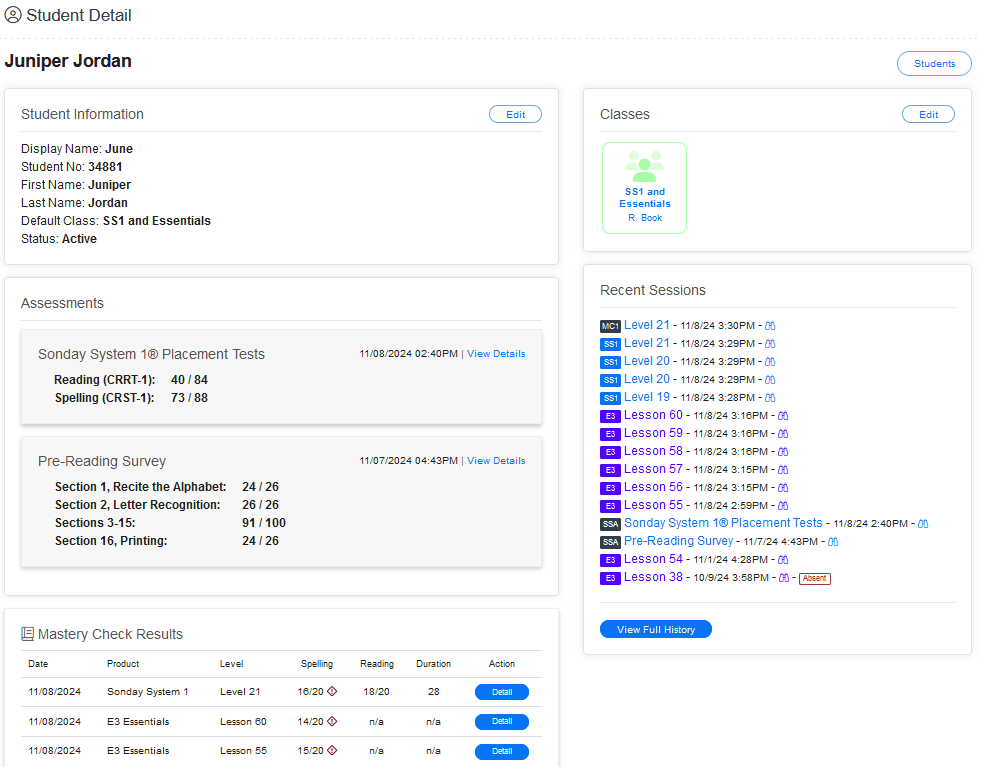Screen dimensions: 981x767
Task: Open View Full History
Action: [x=655, y=630]
